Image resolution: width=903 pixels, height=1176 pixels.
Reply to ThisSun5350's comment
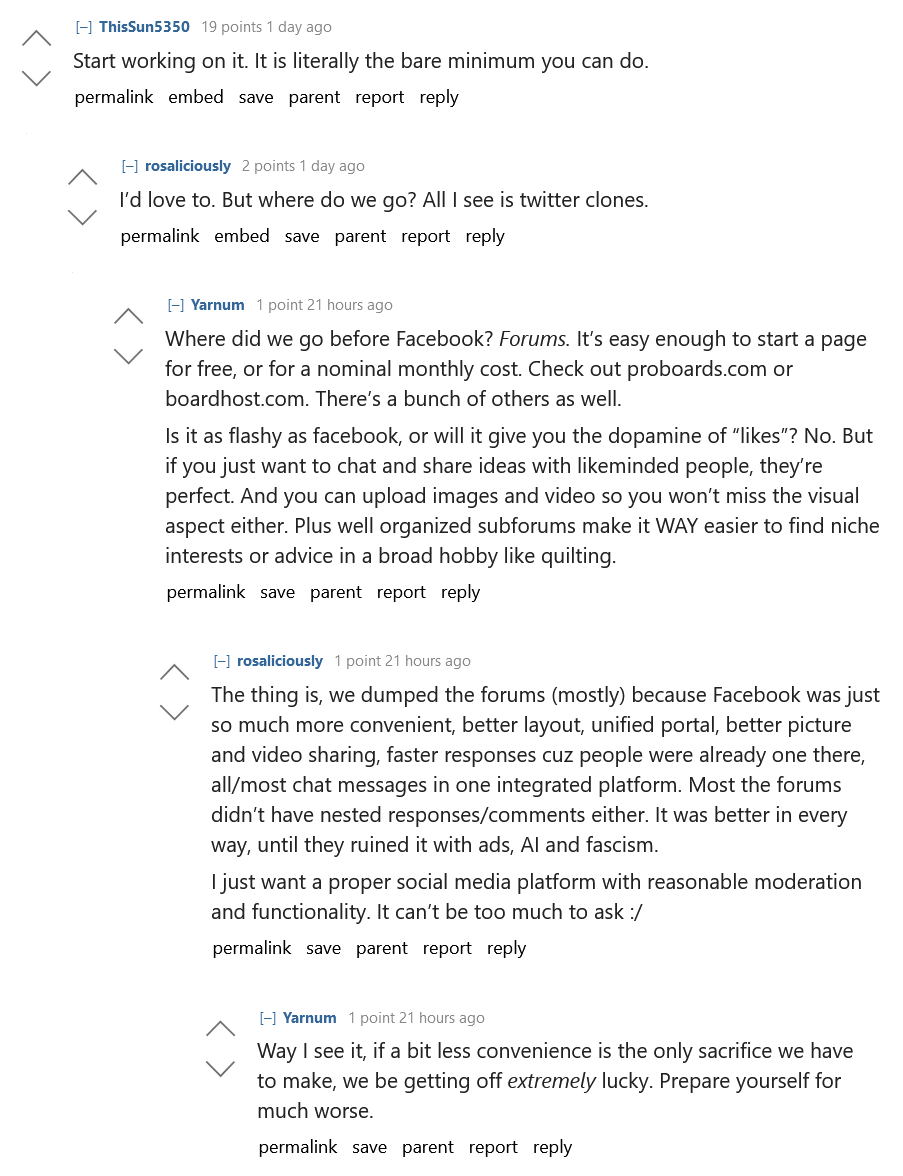(439, 97)
